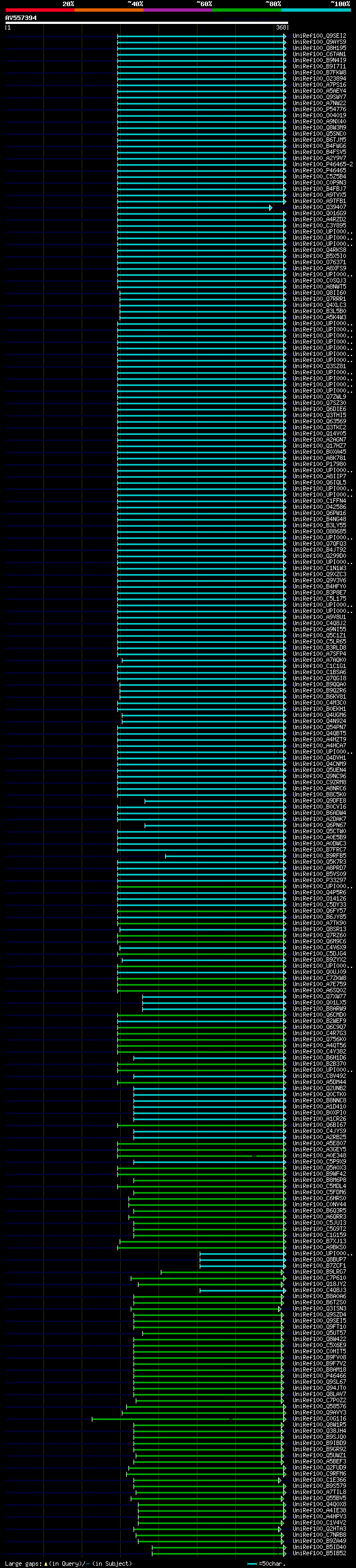Select the UniRef100_Q5K7R3 label
Viewport: 356px width, 1568px height.
click(x=319, y=863)
